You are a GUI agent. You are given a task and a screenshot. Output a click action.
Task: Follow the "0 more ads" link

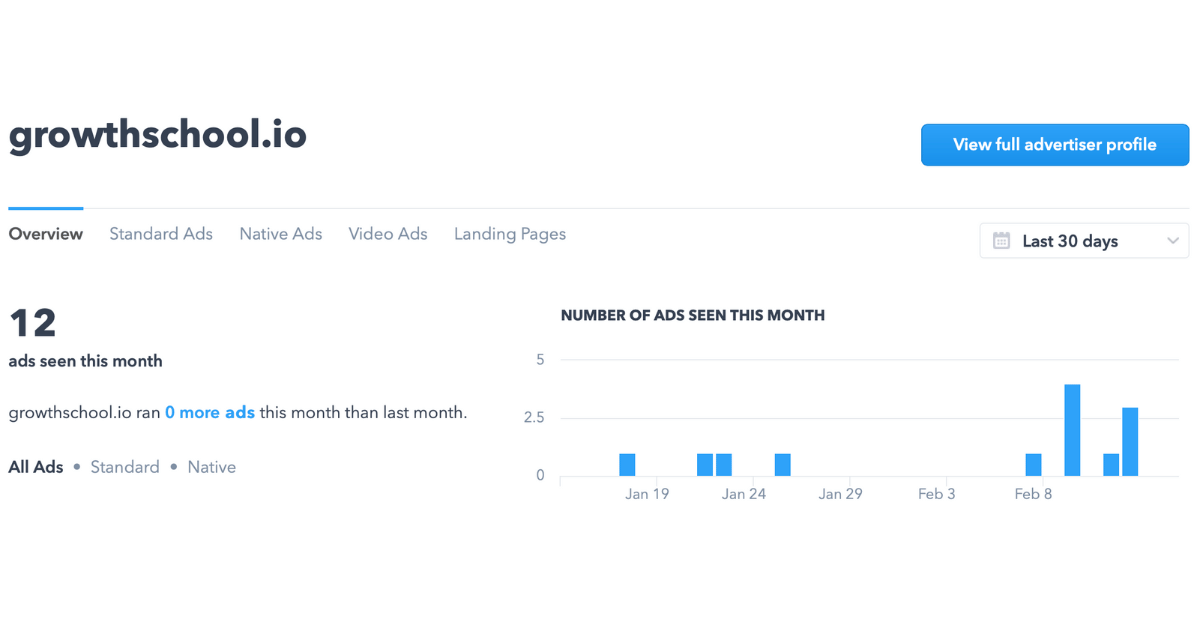coord(210,412)
